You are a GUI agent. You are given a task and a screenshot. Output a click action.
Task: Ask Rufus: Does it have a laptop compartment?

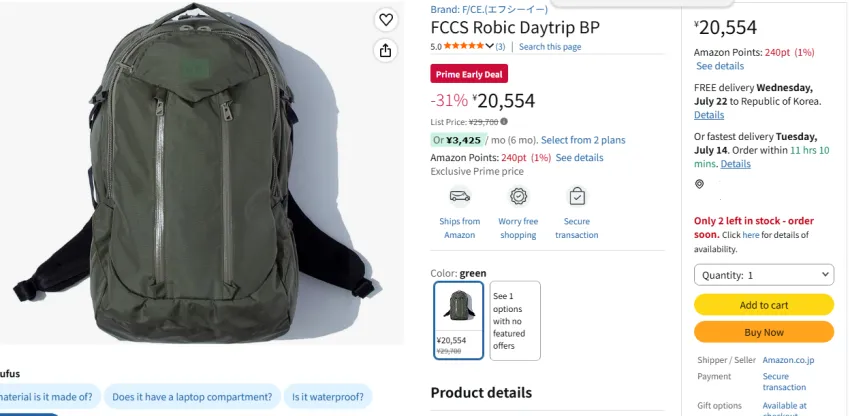(x=192, y=396)
